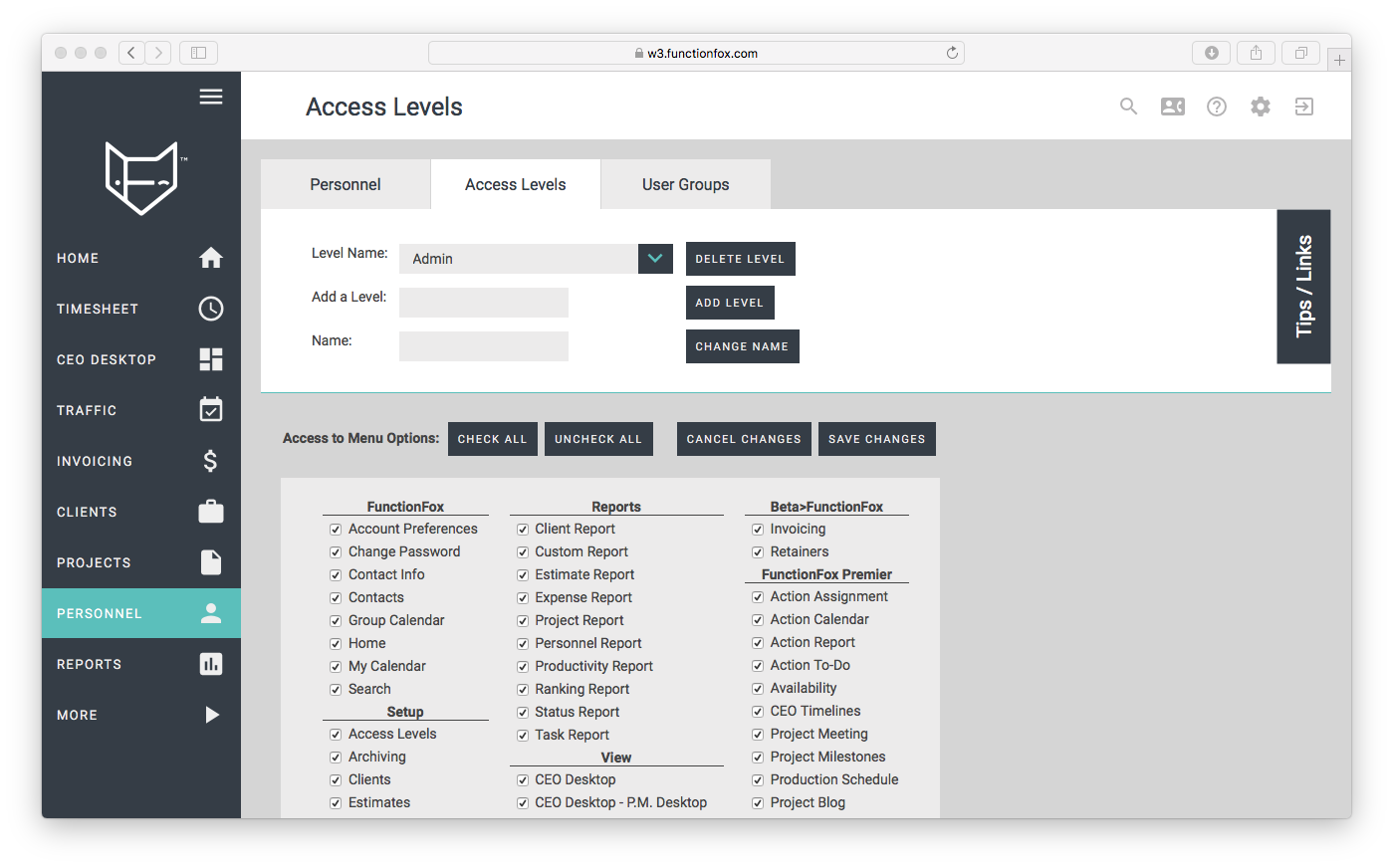Click the Add a Level input field
The width and height of the screenshot is (1393, 868).
(x=484, y=303)
